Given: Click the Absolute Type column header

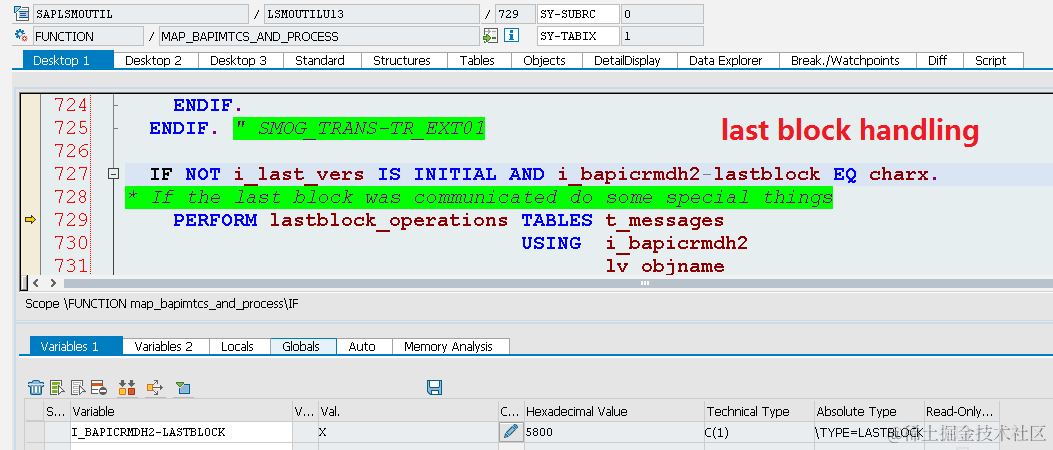Looking at the screenshot, I should click(x=868, y=411).
